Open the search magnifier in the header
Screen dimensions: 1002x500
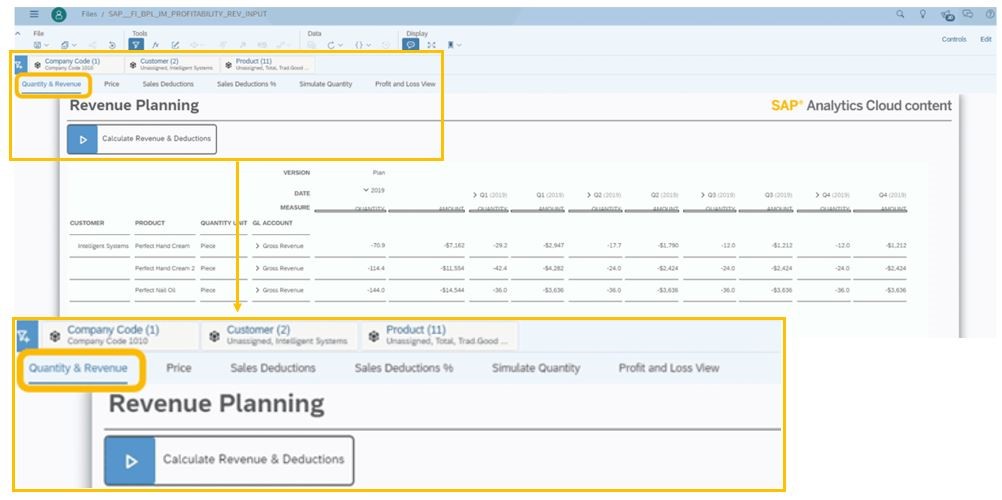coord(900,14)
